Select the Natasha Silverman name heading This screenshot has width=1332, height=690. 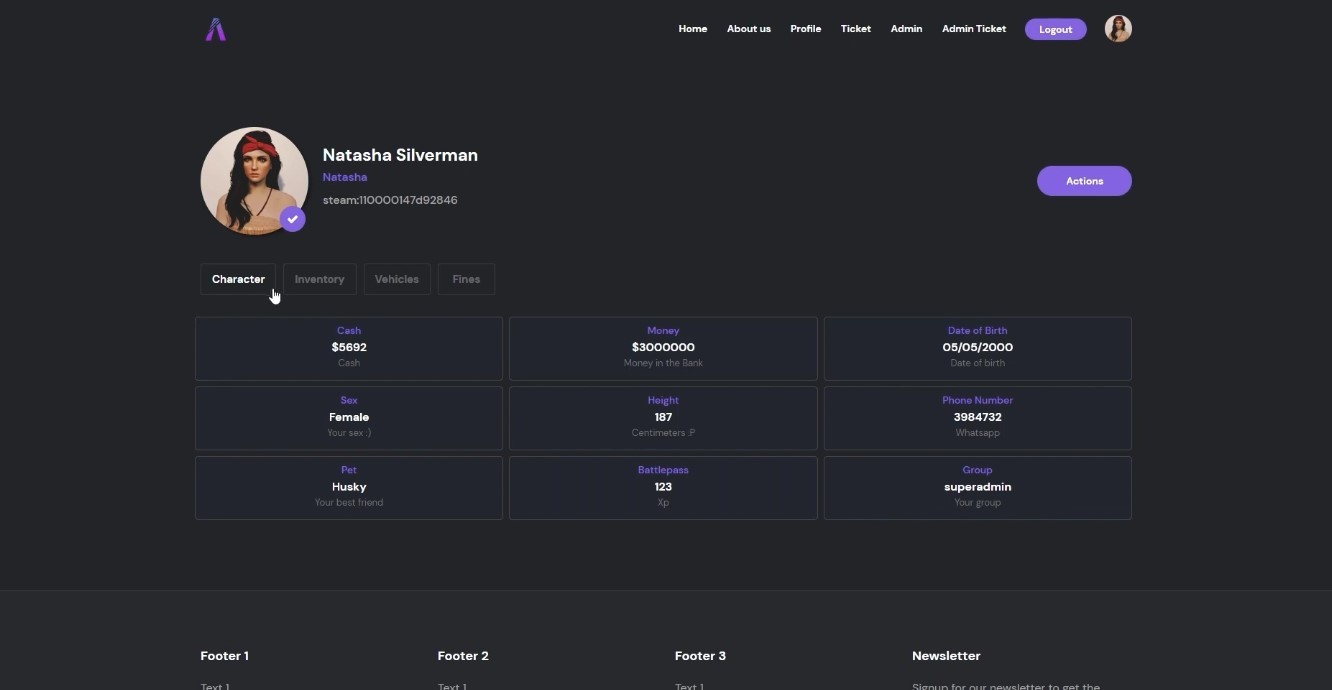click(x=400, y=155)
